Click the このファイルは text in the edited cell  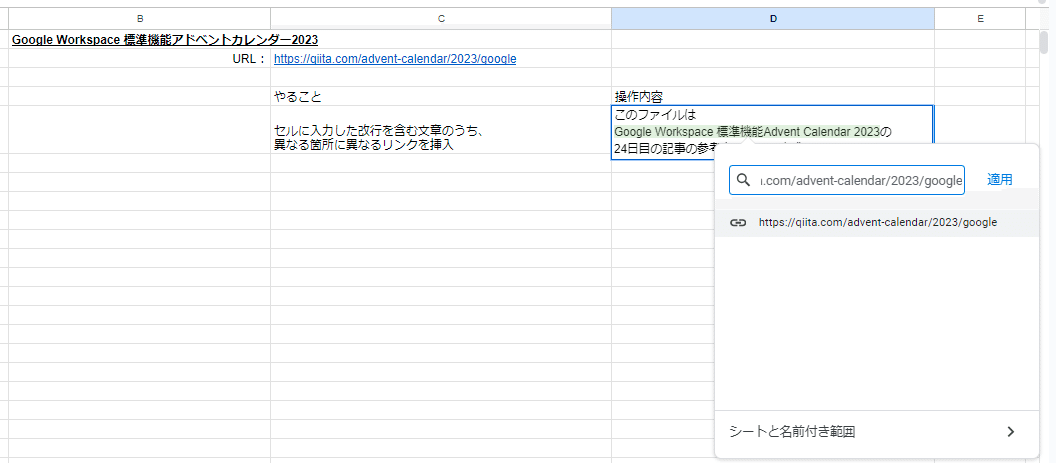point(655,115)
